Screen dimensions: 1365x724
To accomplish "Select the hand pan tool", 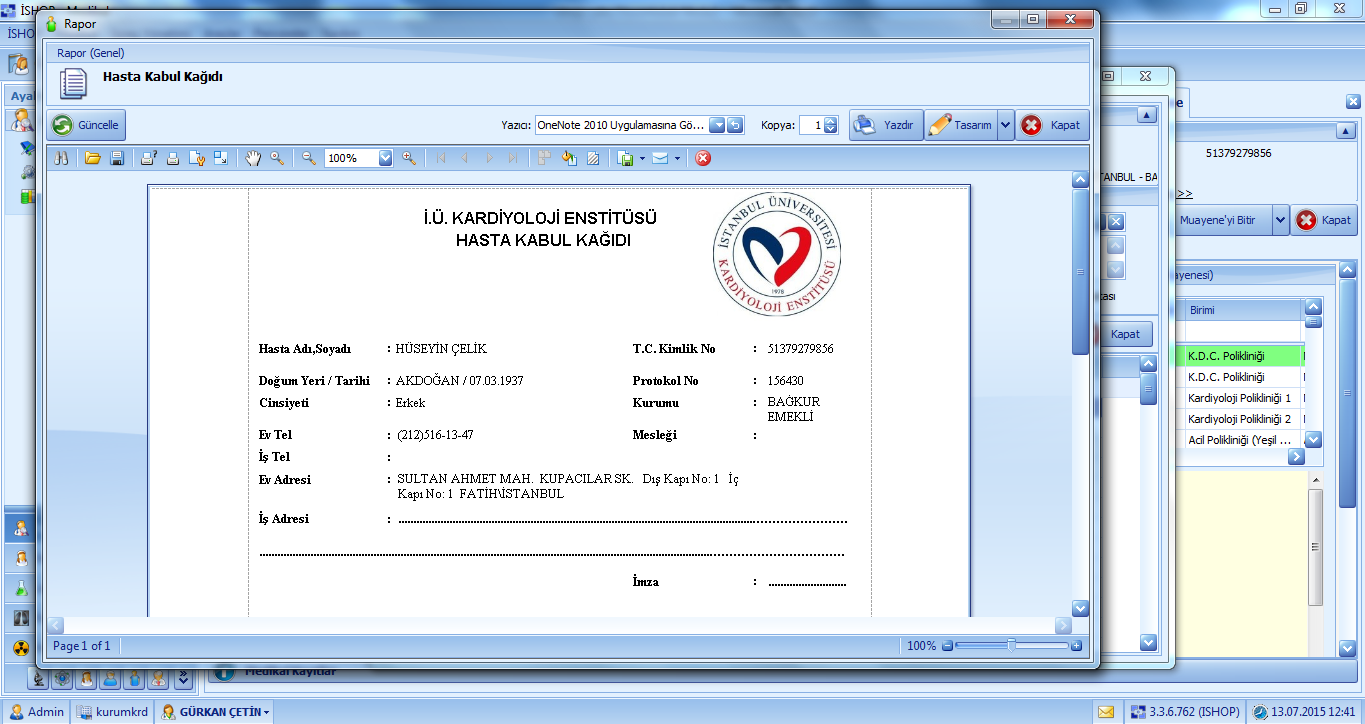I will tap(253, 158).
